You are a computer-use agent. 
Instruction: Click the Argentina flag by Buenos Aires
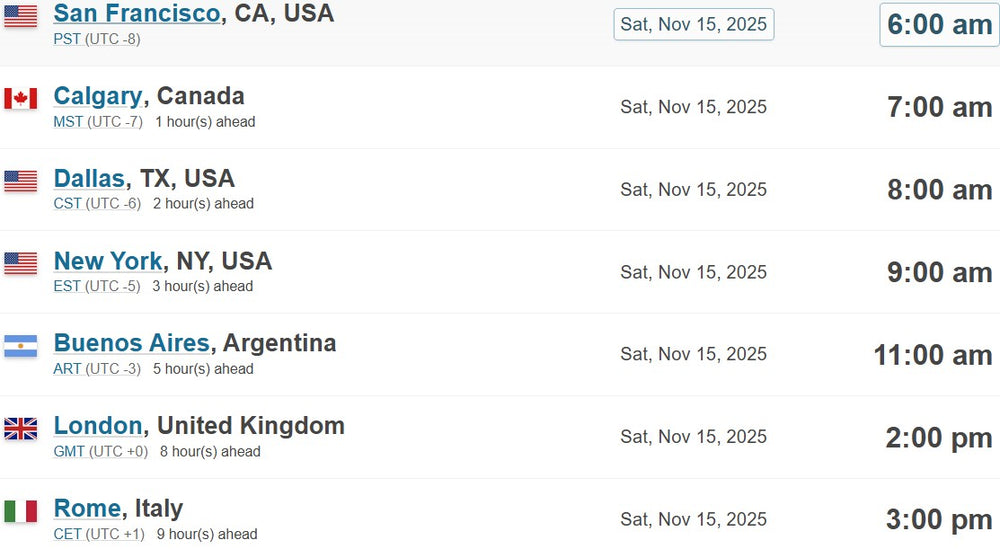(20, 346)
